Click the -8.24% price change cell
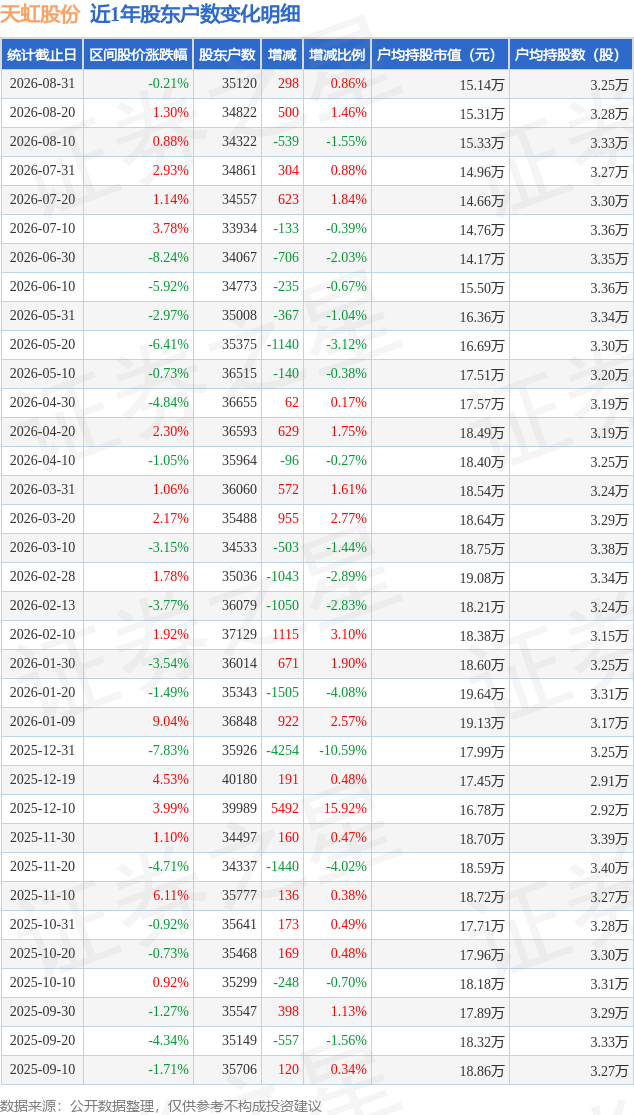 click(x=168, y=257)
